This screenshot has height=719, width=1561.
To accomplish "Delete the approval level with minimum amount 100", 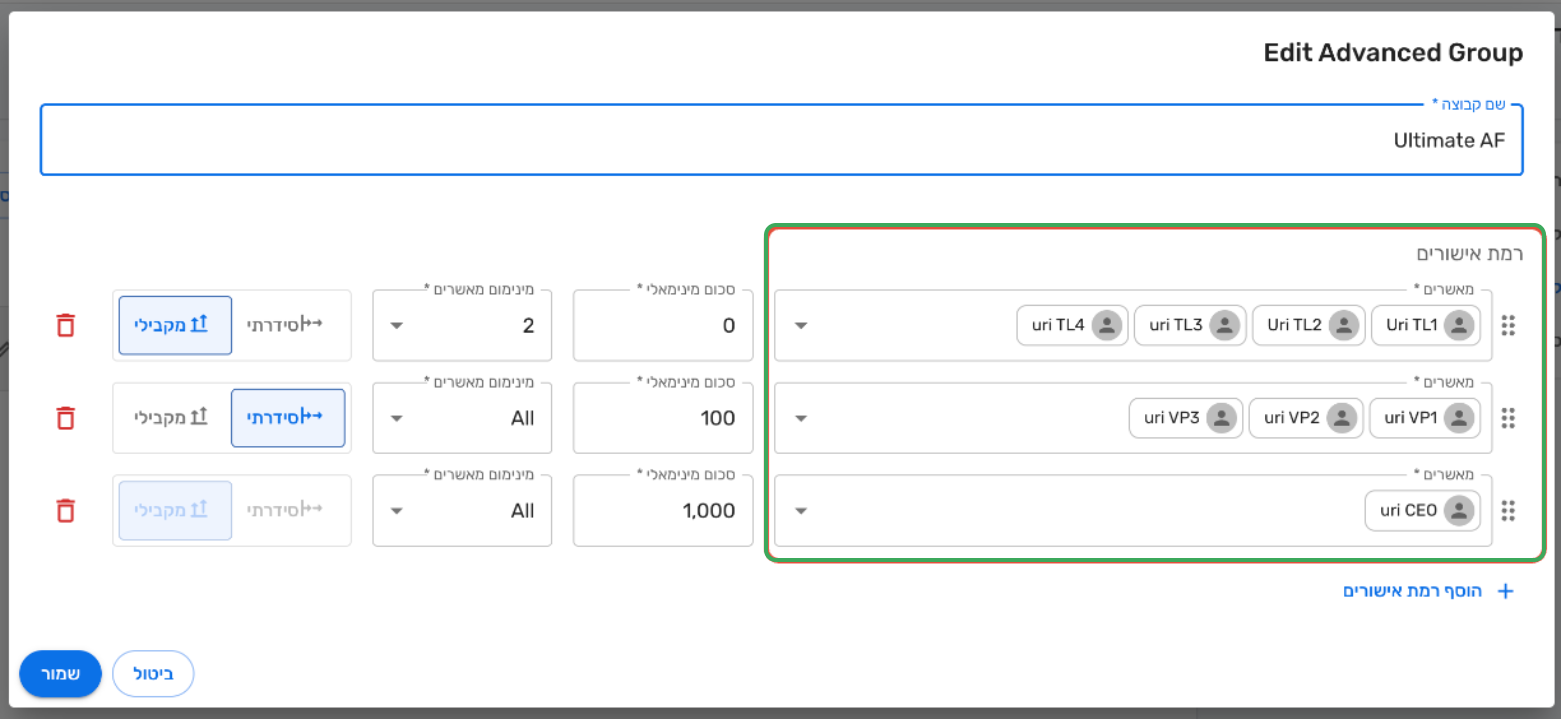I will click(x=65, y=418).
